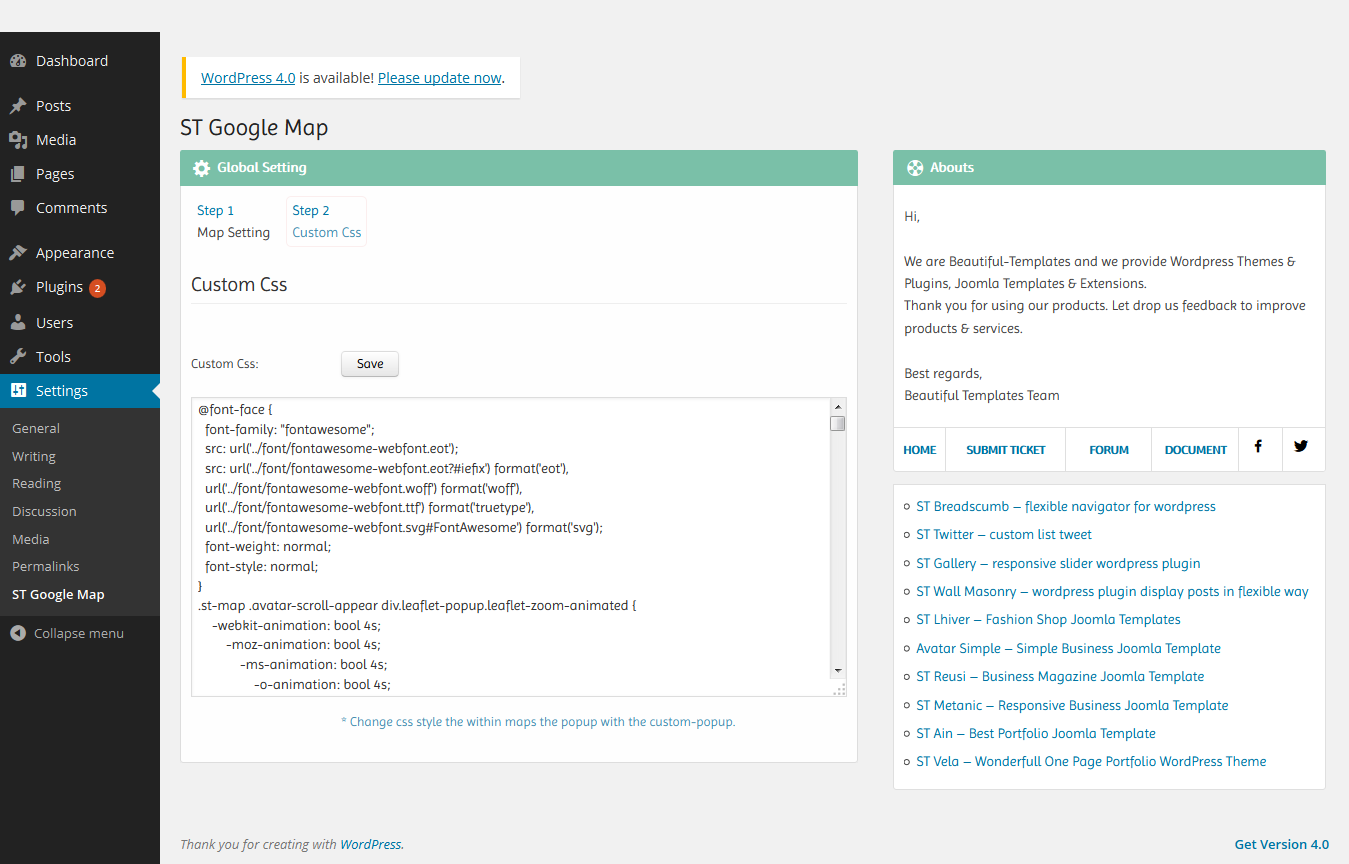This screenshot has height=864, width=1349.
Task: Click the Facebook icon in Abouts panel
Action: click(x=1258, y=446)
